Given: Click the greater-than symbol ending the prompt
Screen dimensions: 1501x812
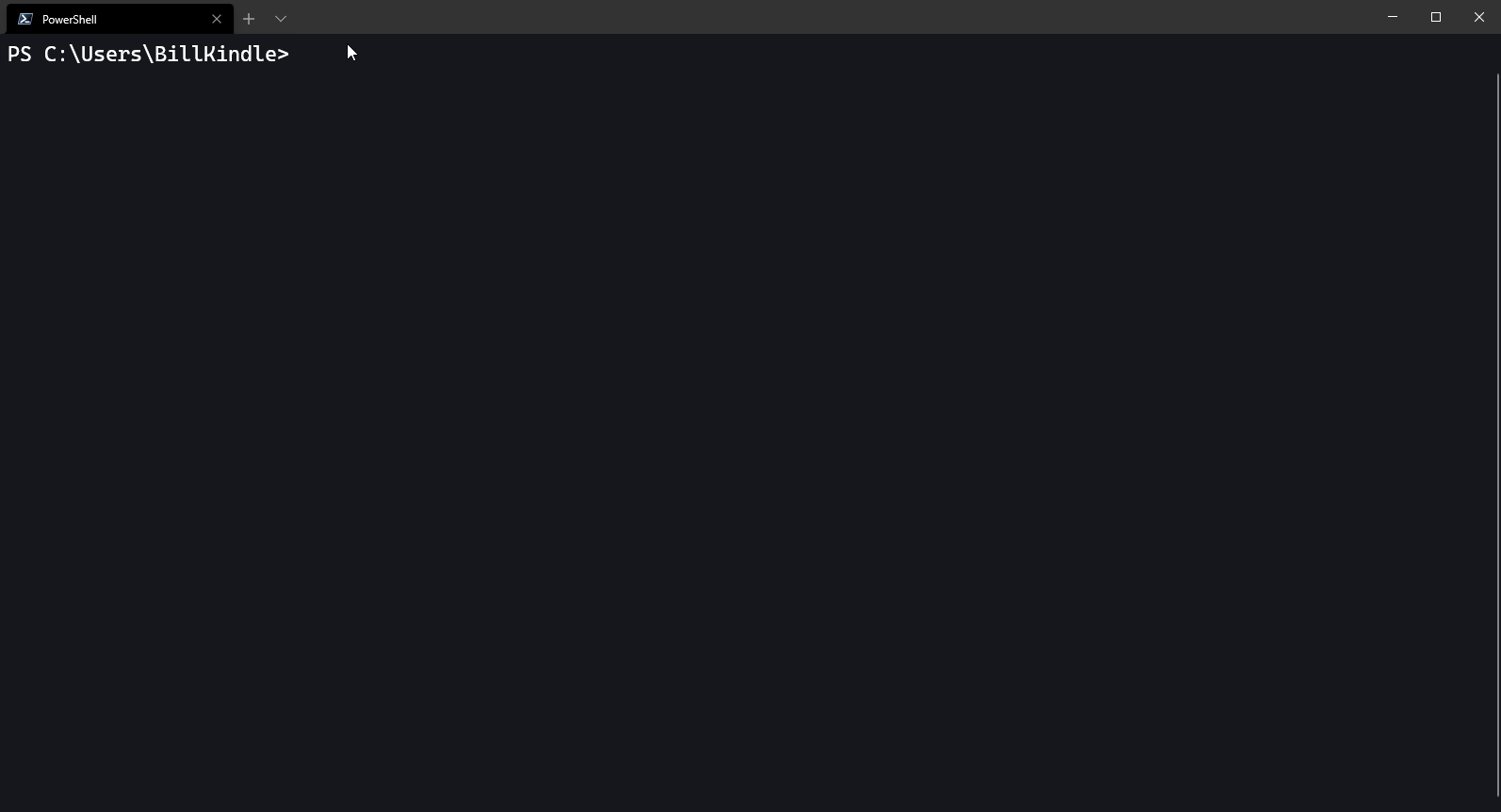Looking at the screenshot, I should 284,55.
